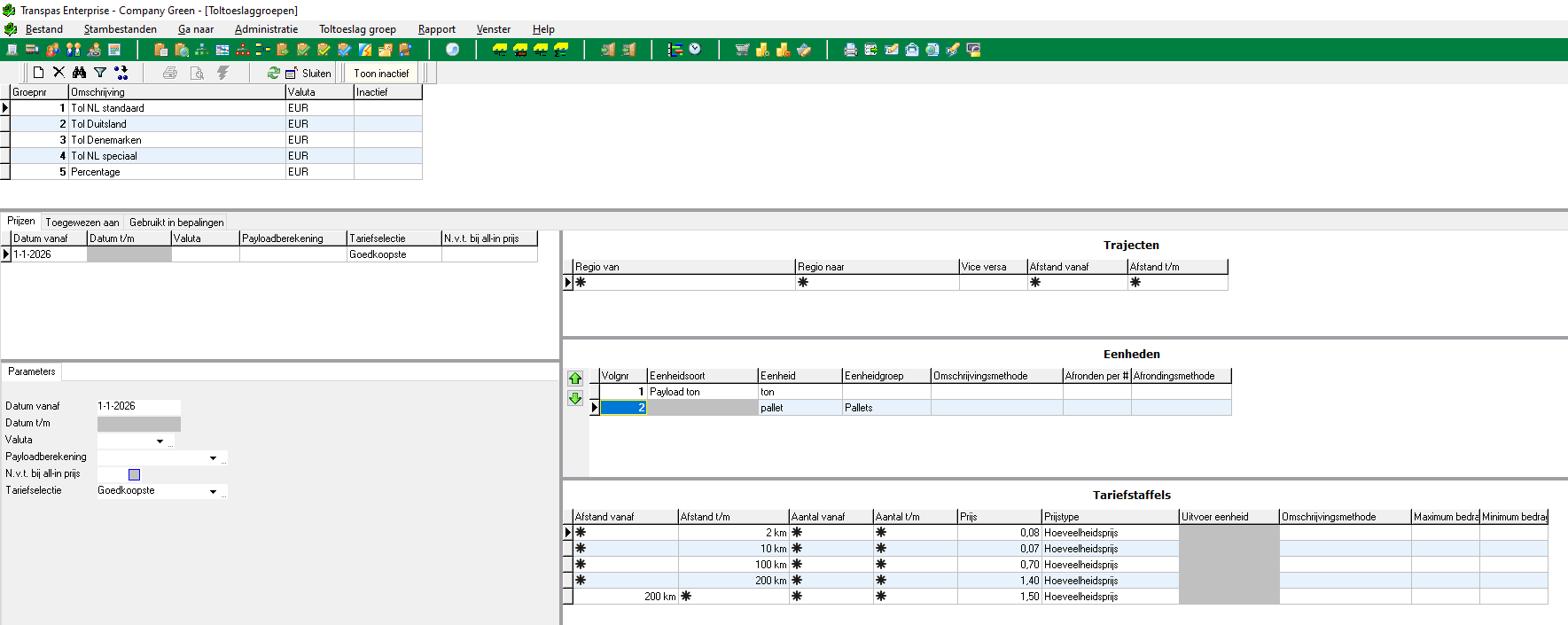Image resolution: width=1568 pixels, height=625 pixels.
Task: Open the Toltoeslag groep menu
Action: 357,29
